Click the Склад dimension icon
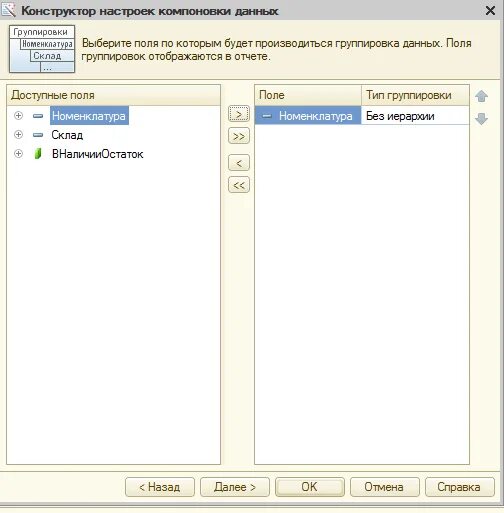The width and height of the screenshot is (504, 513). [38, 135]
